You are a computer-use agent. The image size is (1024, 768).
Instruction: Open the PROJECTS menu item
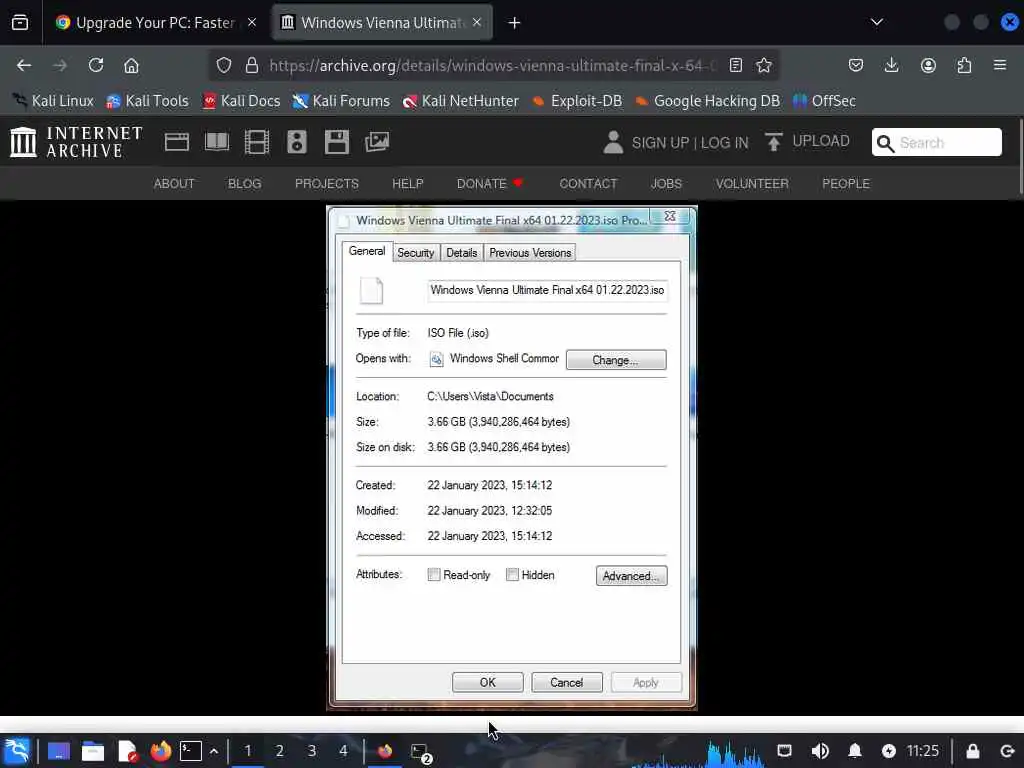pyautogui.click(x=327, y=184)
